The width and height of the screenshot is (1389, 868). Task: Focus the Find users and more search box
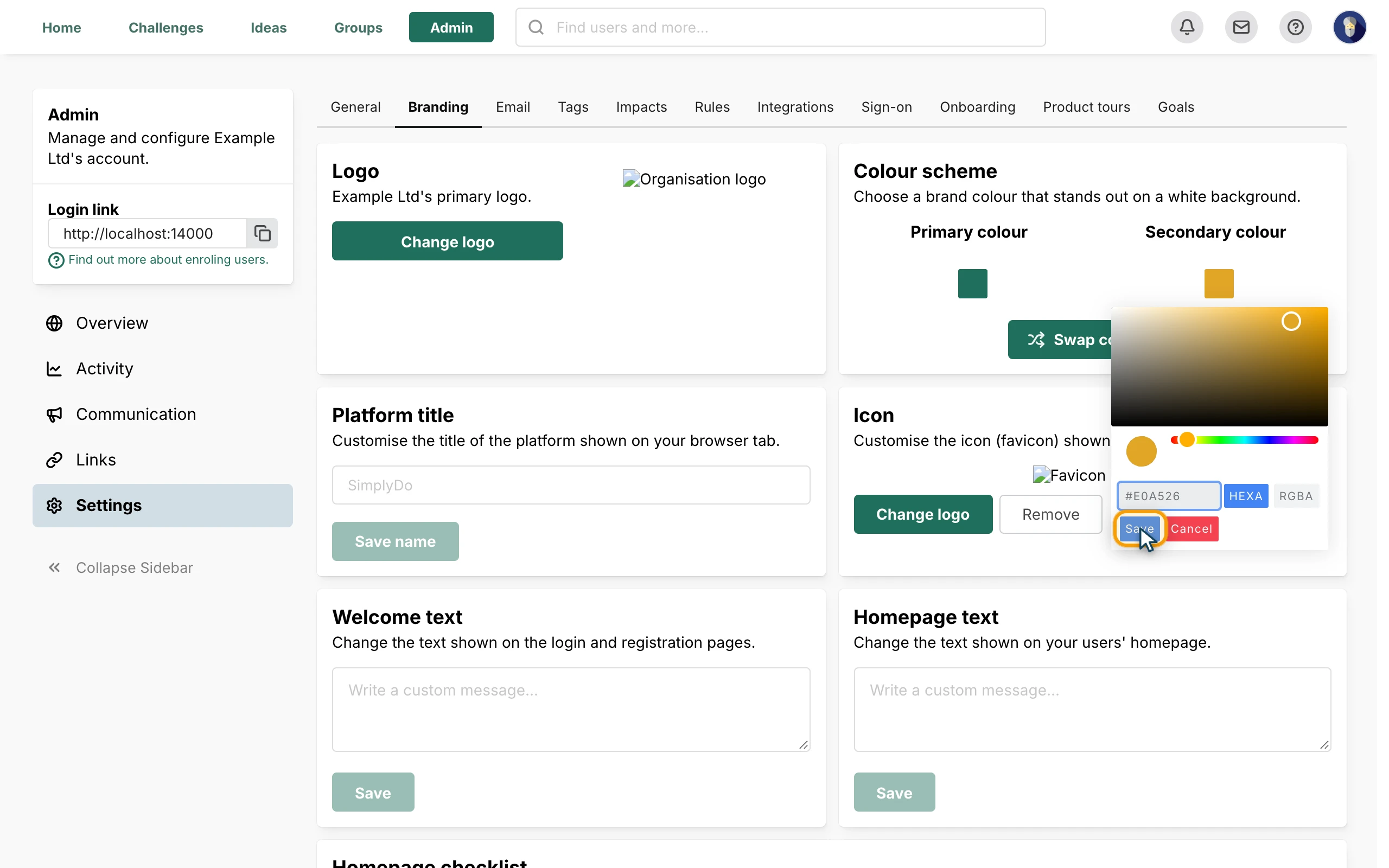(x=780, y=27)
